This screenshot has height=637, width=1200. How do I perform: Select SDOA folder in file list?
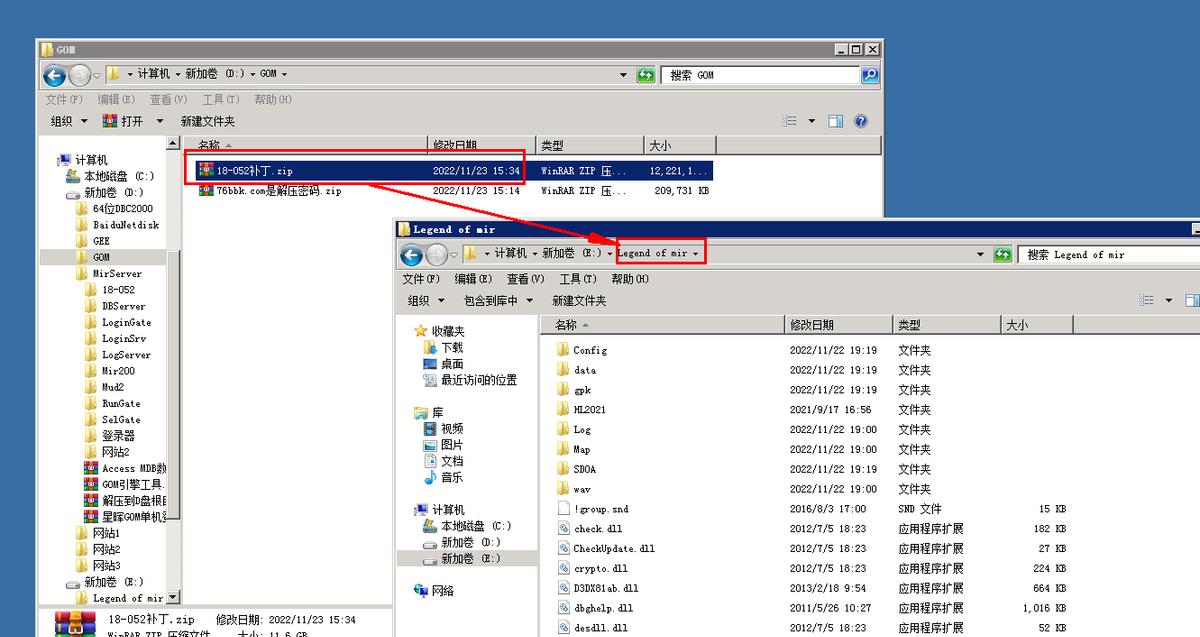[585, 469]
